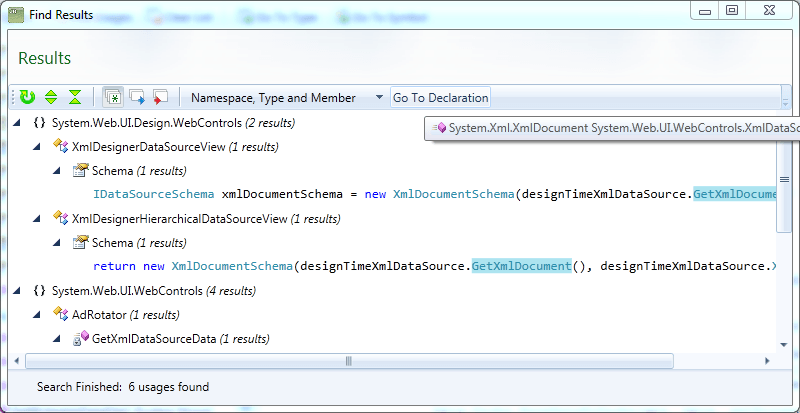Click the property icon of second Schema row

[x=81, y=242]
